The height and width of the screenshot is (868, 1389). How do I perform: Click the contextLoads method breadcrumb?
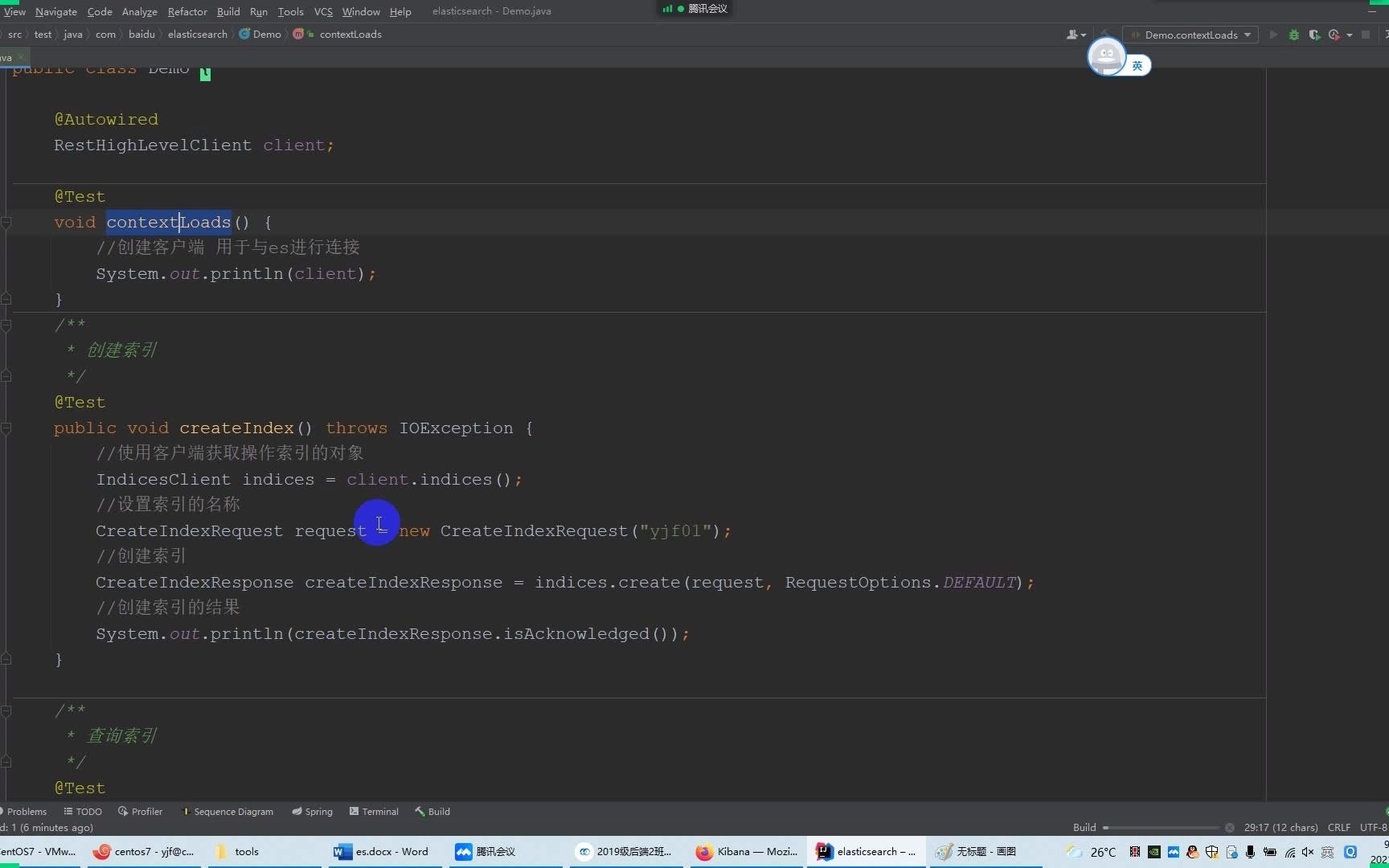338,35
